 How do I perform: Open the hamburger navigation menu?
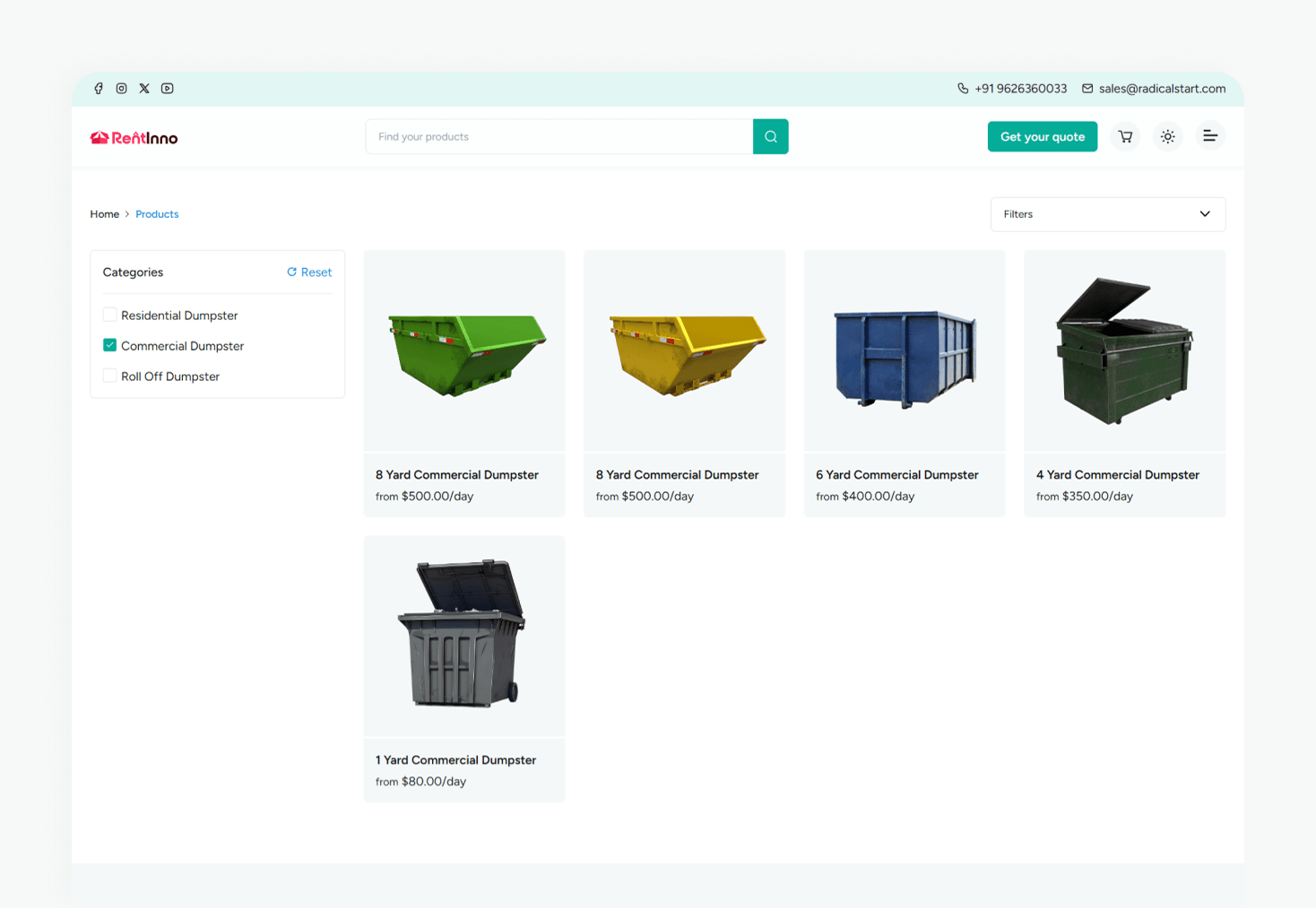pyautogui.click(x=1210, y=136)
